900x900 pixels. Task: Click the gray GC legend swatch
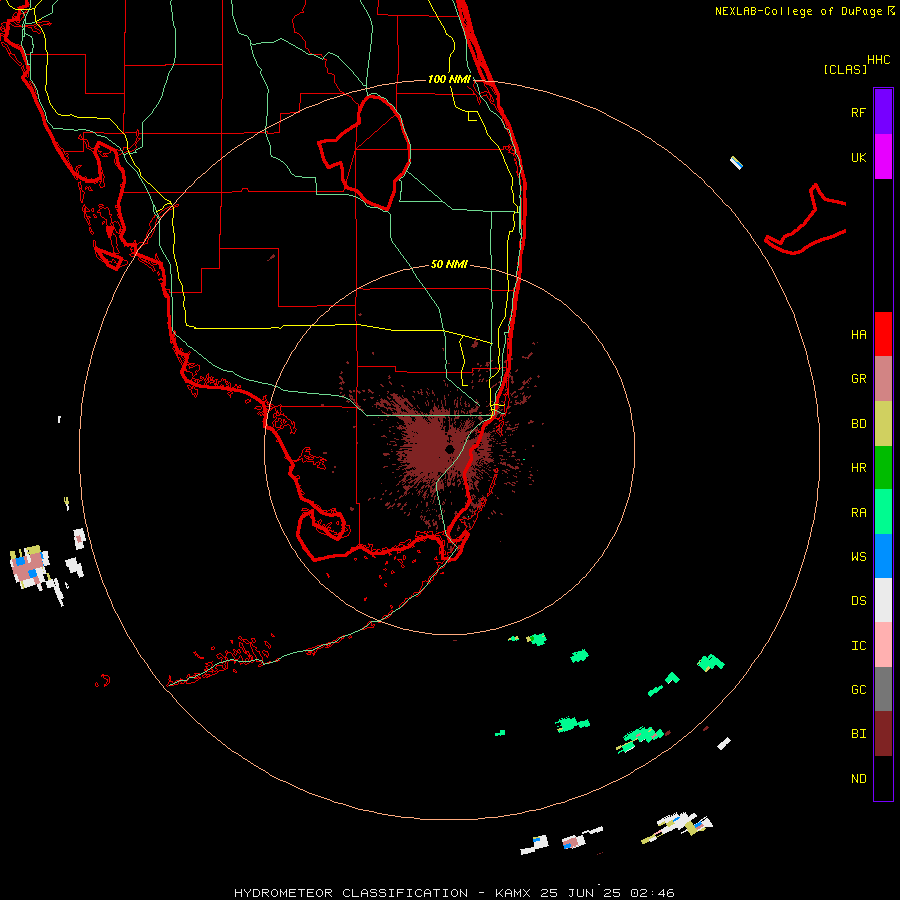(883, 689)
